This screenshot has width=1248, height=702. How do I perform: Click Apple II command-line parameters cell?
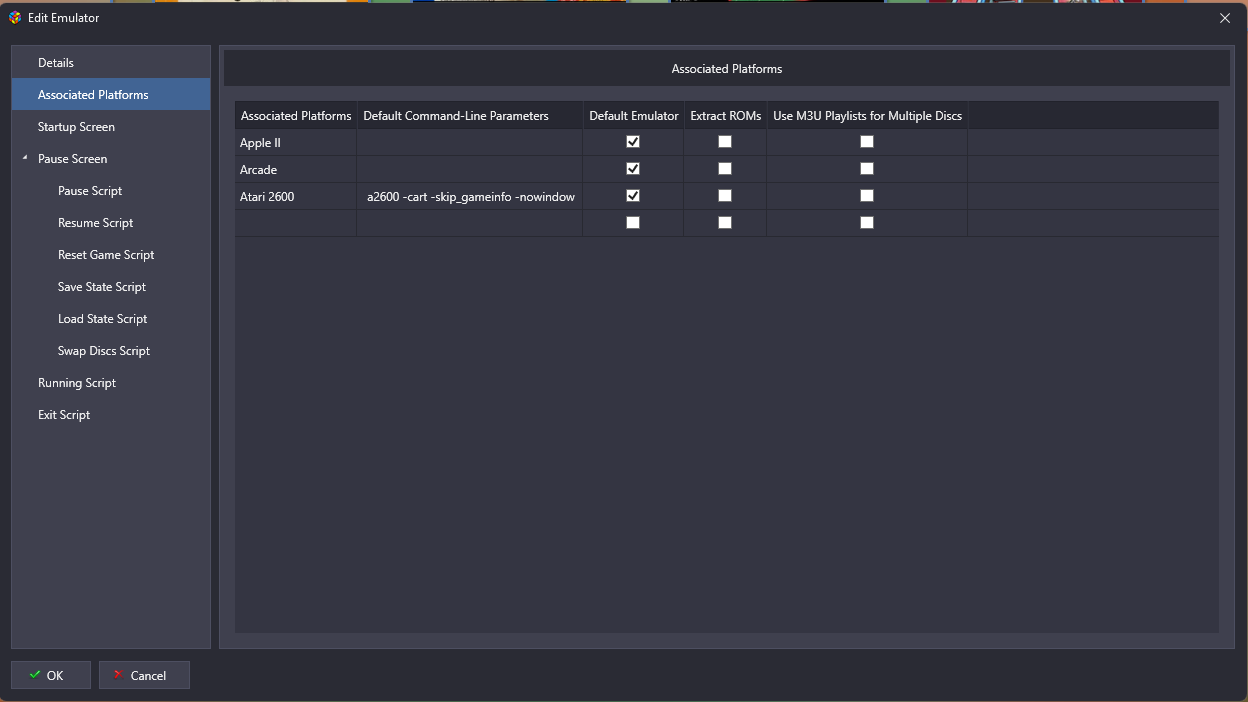[470, 142]
